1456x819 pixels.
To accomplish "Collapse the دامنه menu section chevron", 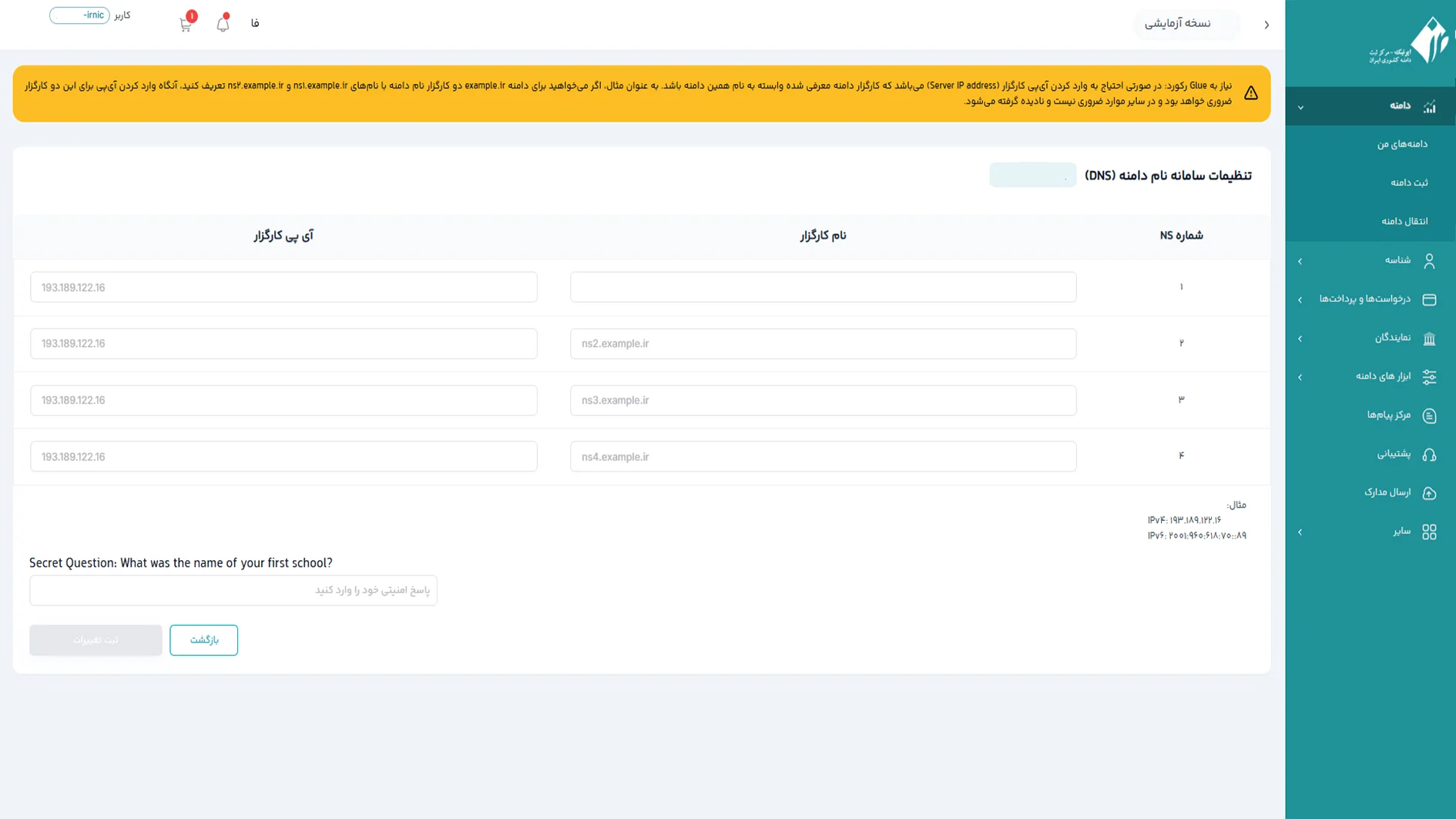I will click(1300, 107).
